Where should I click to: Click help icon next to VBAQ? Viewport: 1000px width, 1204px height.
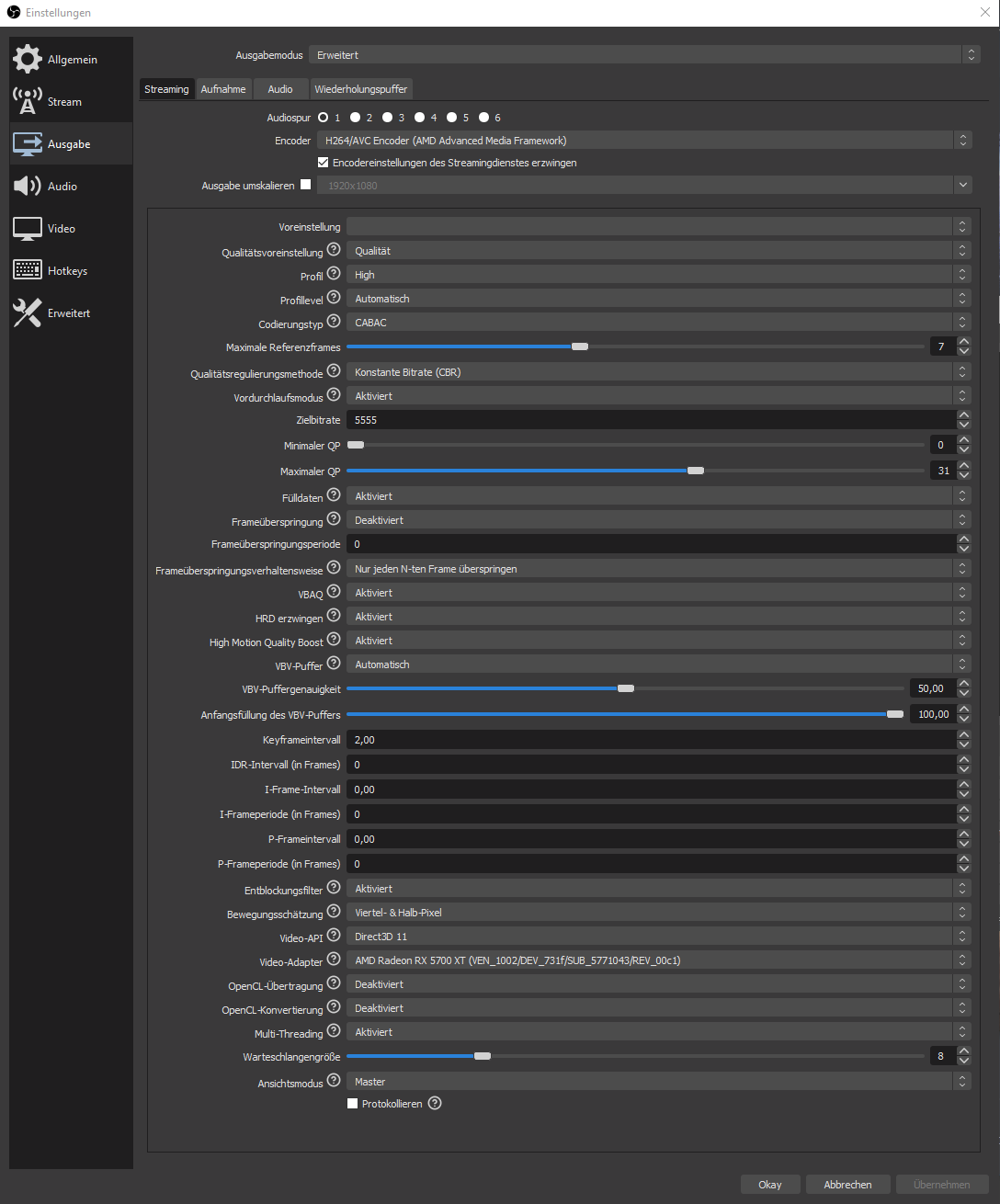pos(334,591)
